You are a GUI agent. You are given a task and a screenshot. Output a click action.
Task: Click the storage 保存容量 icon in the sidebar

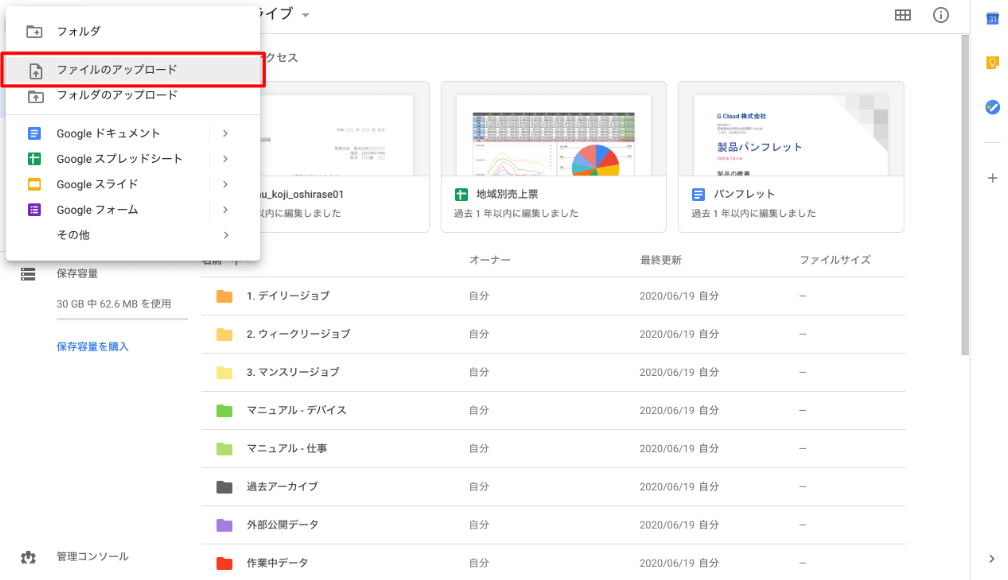point(28,273)
